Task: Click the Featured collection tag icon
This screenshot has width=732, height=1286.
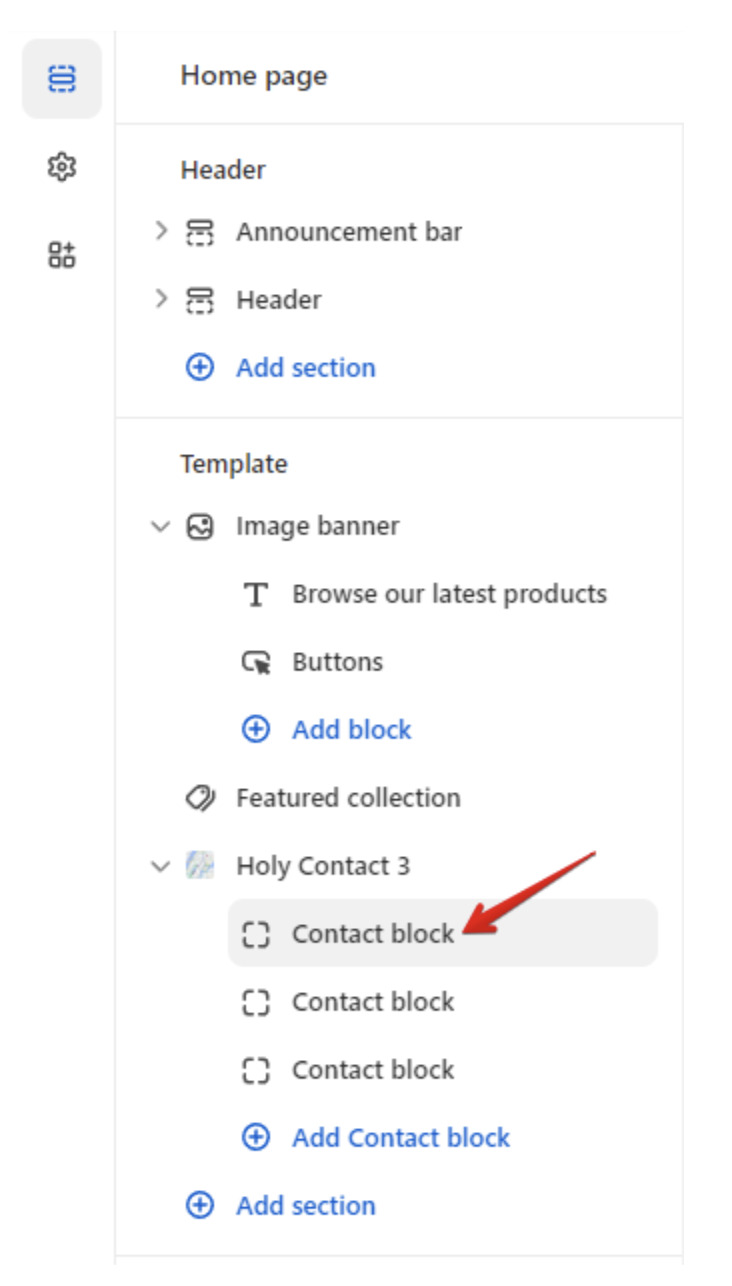Action: click(x=200, y=798)
